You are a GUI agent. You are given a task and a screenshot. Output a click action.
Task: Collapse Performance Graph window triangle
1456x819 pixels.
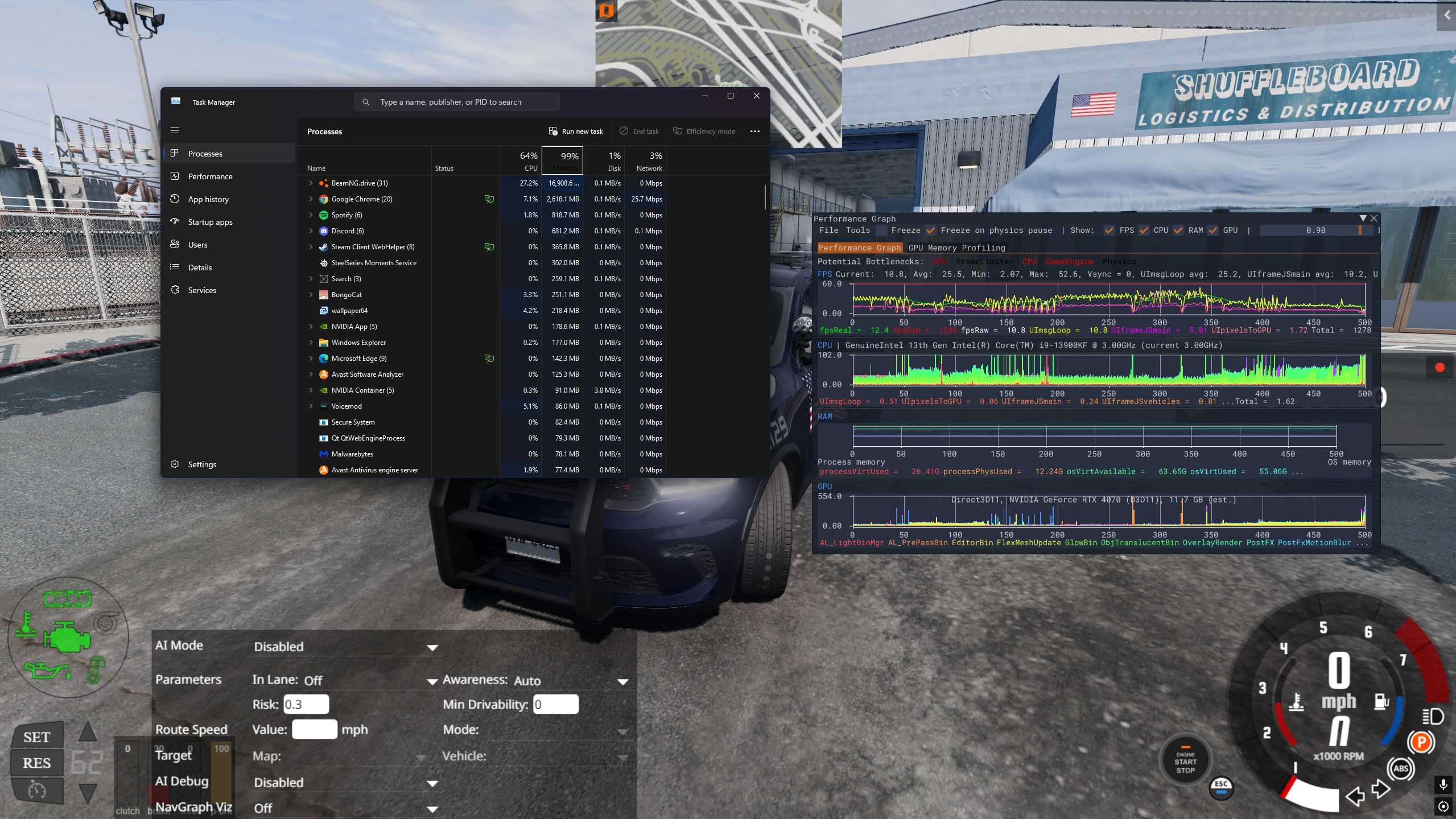[1363, 219]
